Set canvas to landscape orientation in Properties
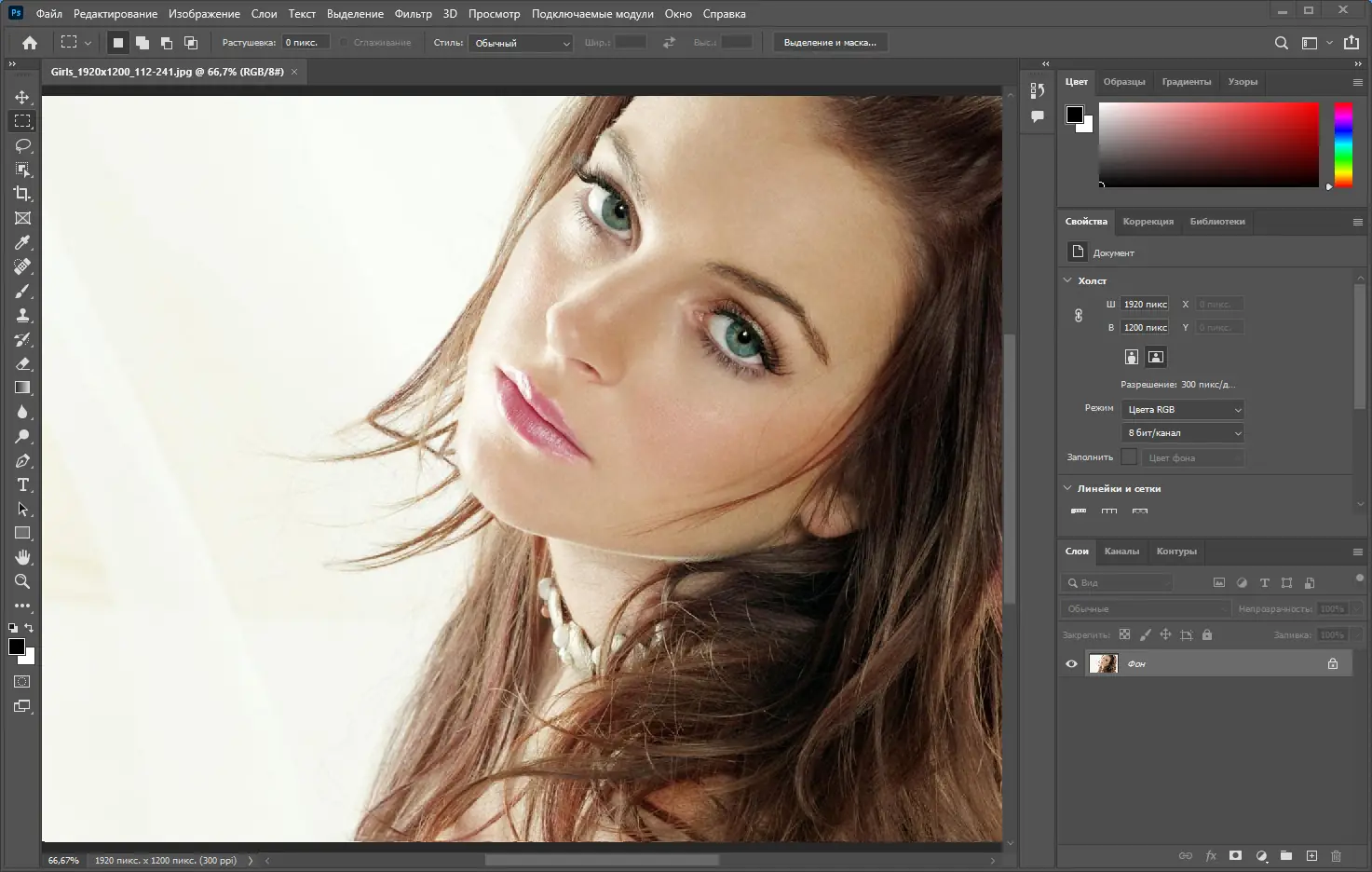The image size is (1372, 872). (1155, 357)
